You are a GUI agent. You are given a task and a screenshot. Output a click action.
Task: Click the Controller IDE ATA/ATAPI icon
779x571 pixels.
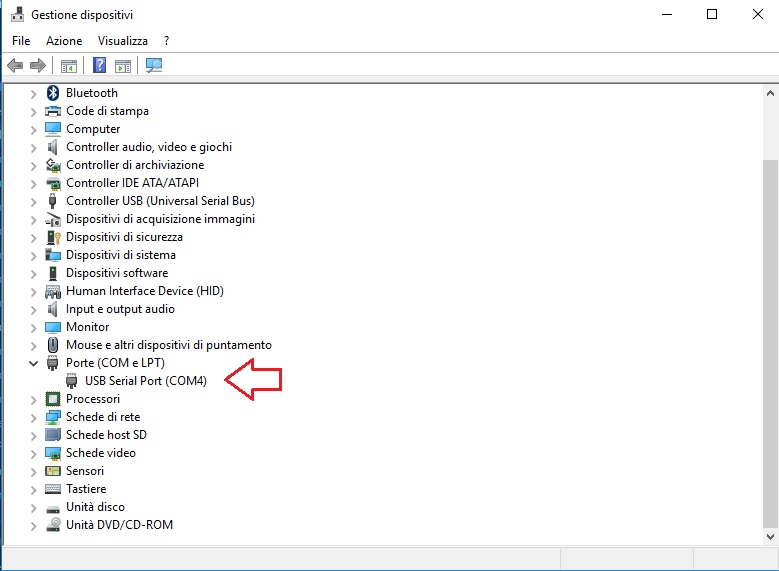tap(53, 183)
